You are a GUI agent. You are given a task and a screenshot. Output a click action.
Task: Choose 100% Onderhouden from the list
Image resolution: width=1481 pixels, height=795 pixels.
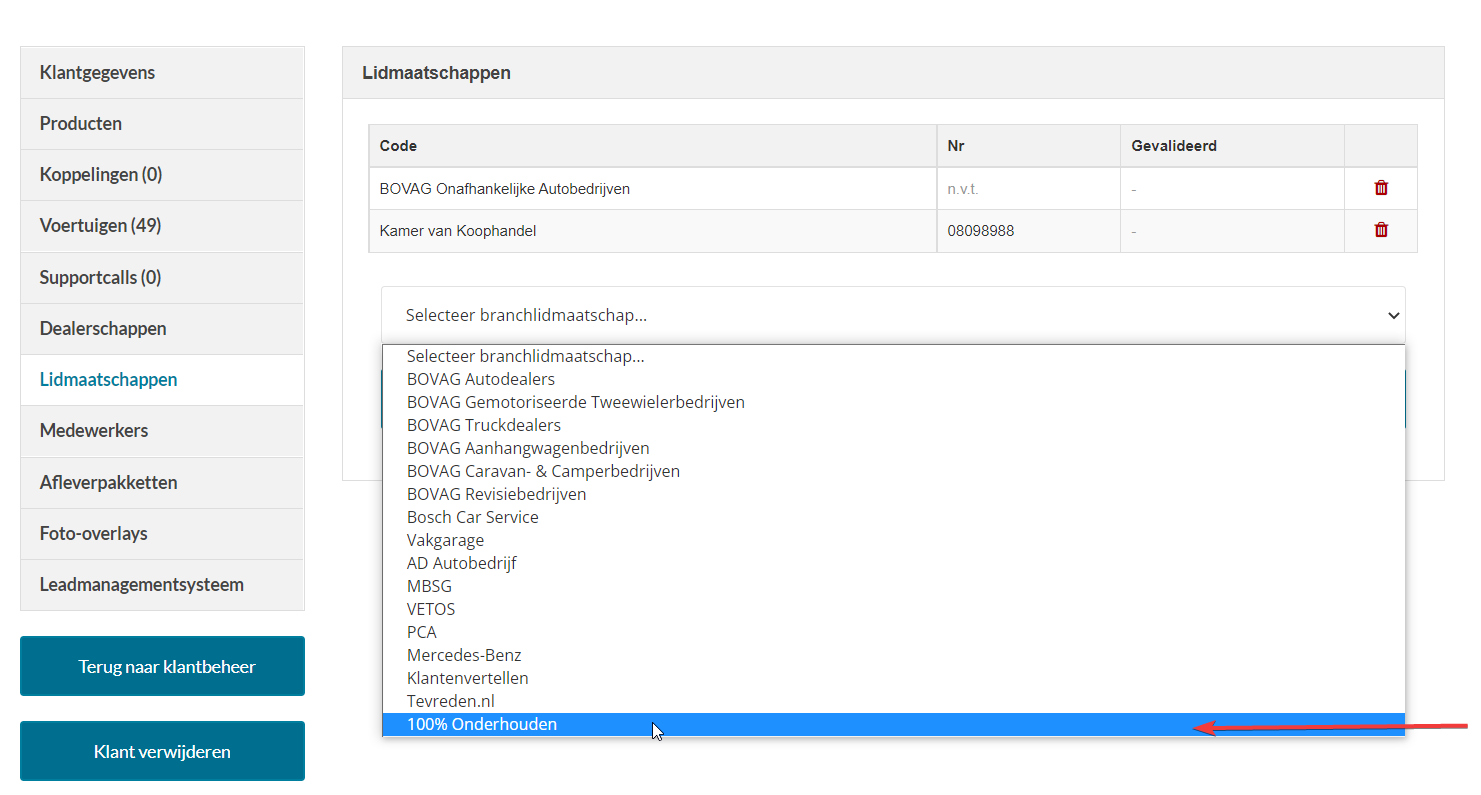tap(482, 724)
